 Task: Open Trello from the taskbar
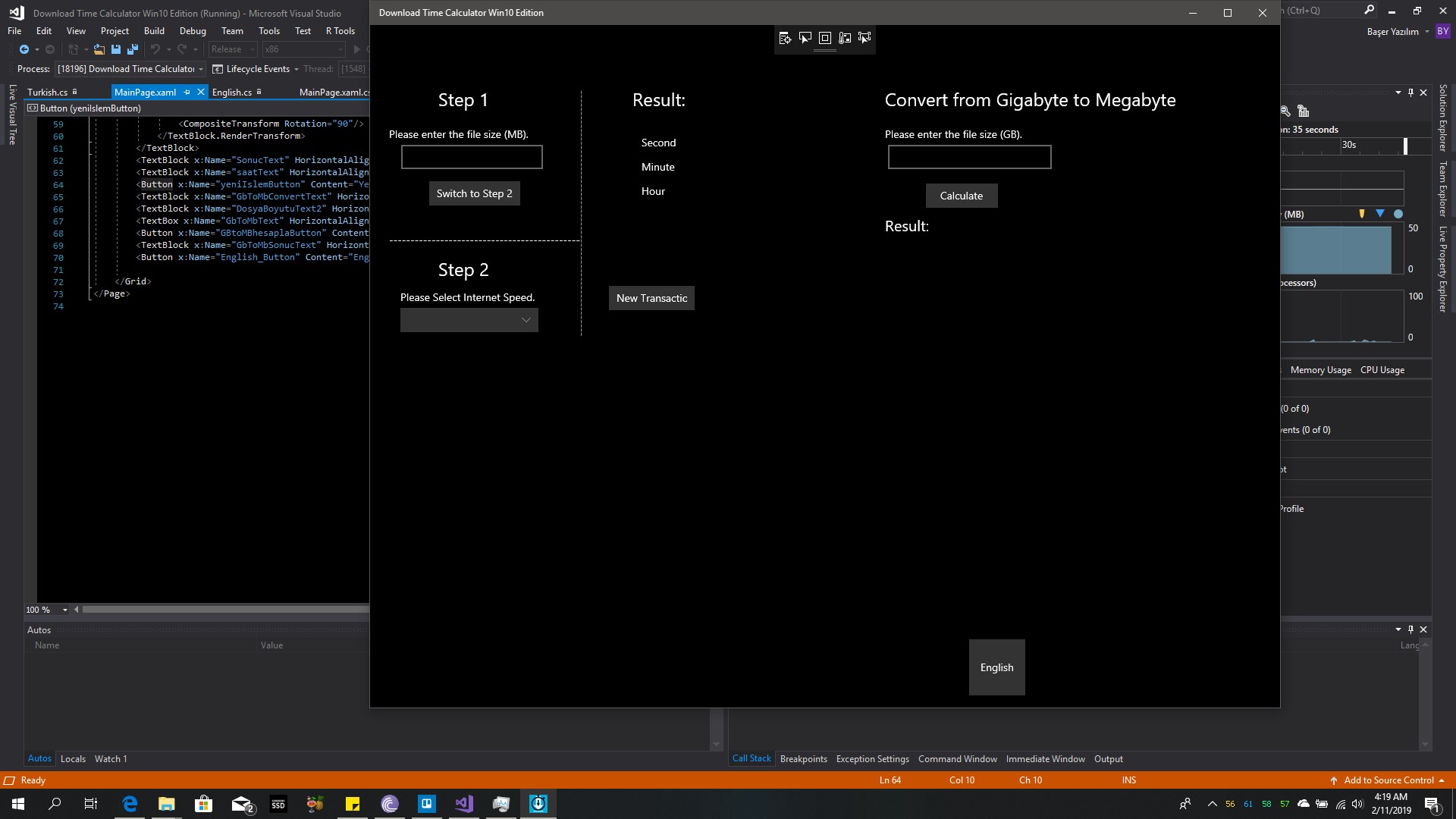pos(427,804)
